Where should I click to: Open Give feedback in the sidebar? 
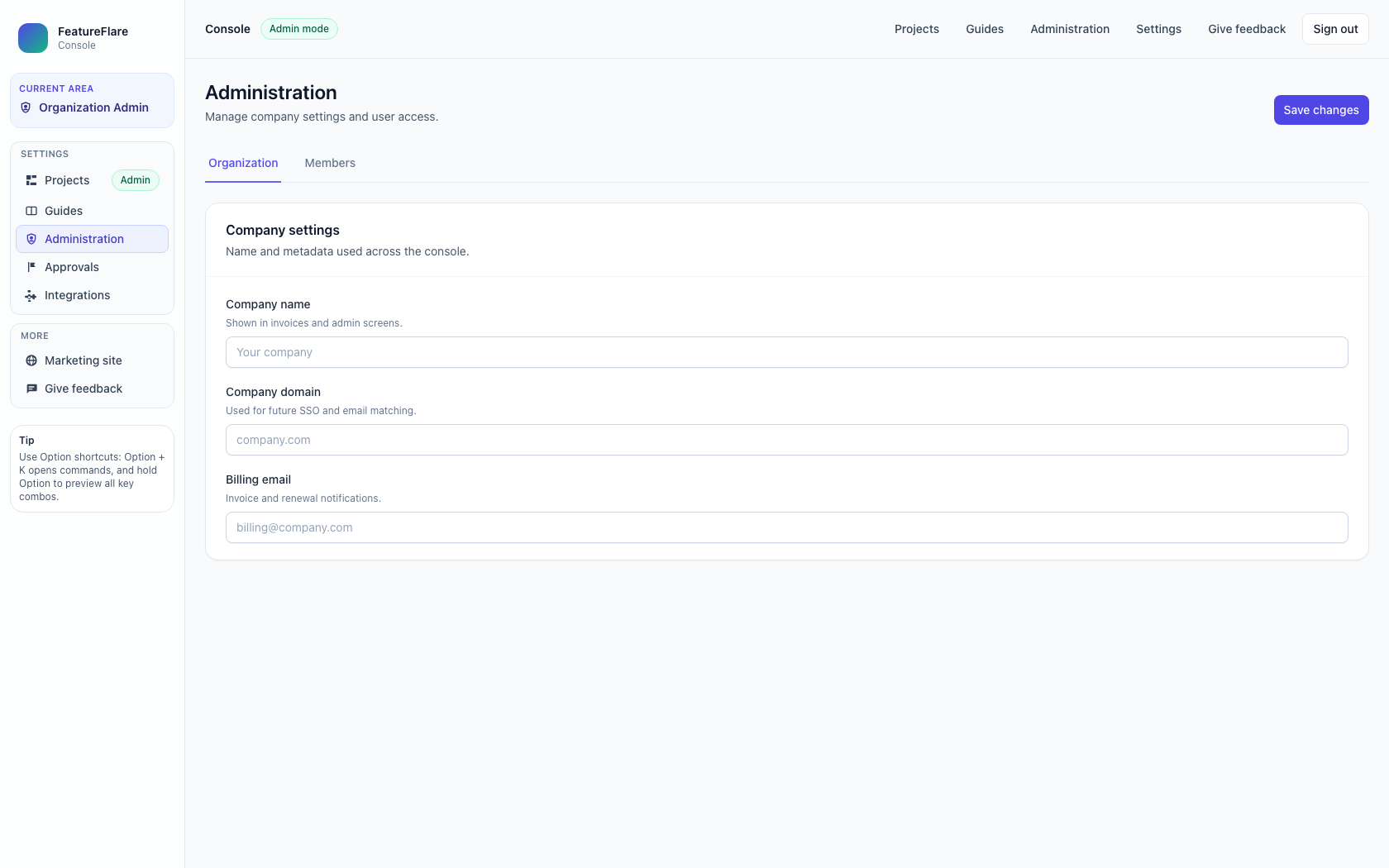tap(92, 389)
